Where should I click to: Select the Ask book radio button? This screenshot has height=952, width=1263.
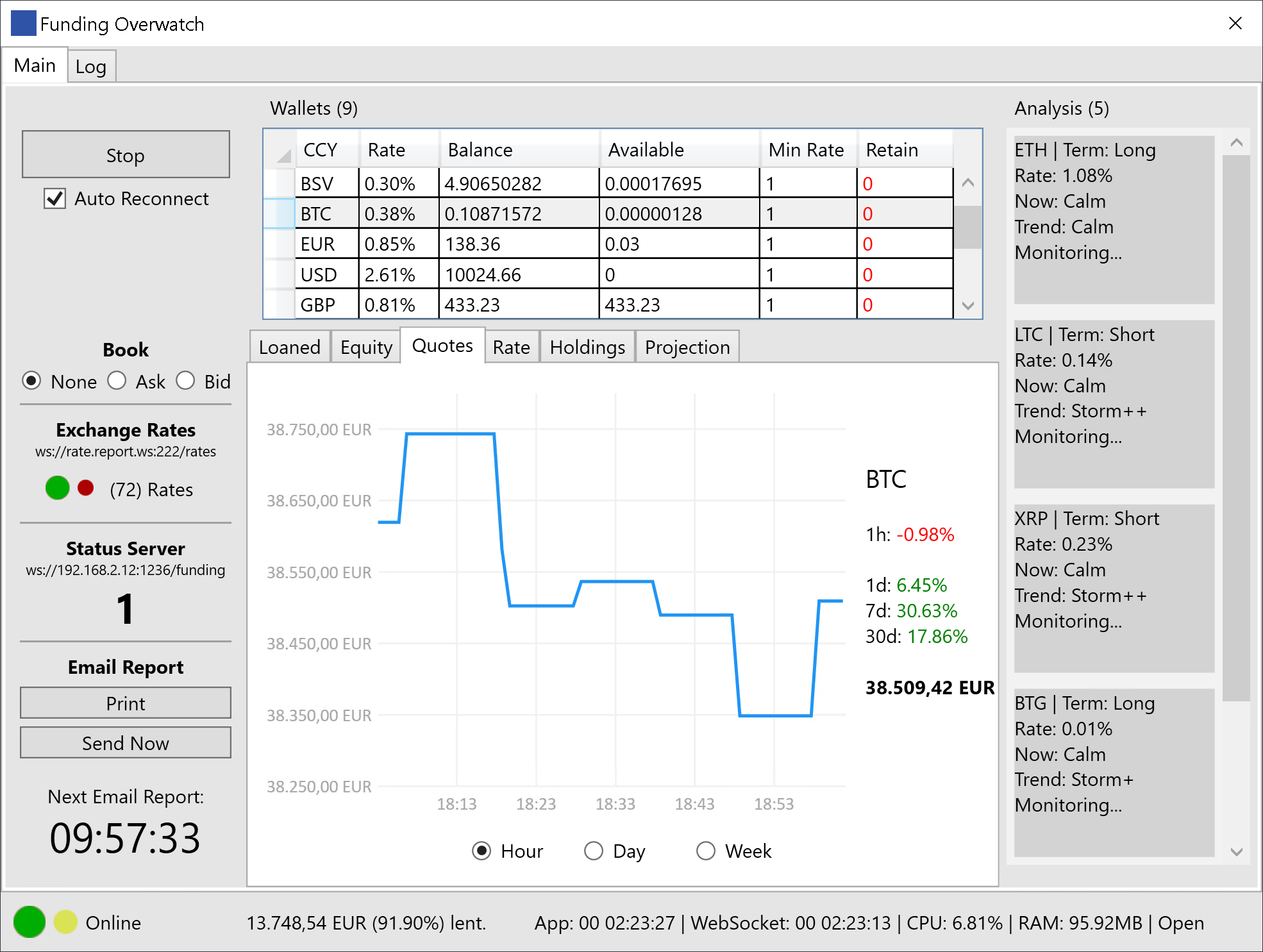coord(117,381)
